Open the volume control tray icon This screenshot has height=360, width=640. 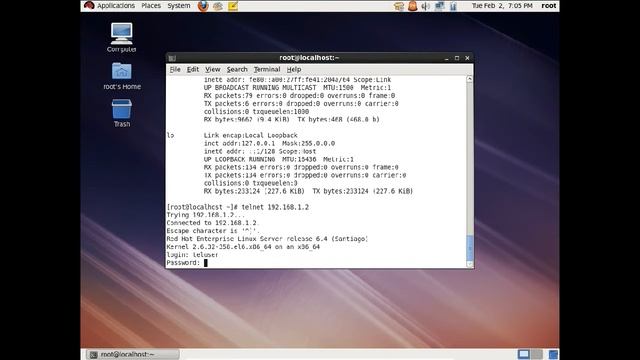pos(426,6)
